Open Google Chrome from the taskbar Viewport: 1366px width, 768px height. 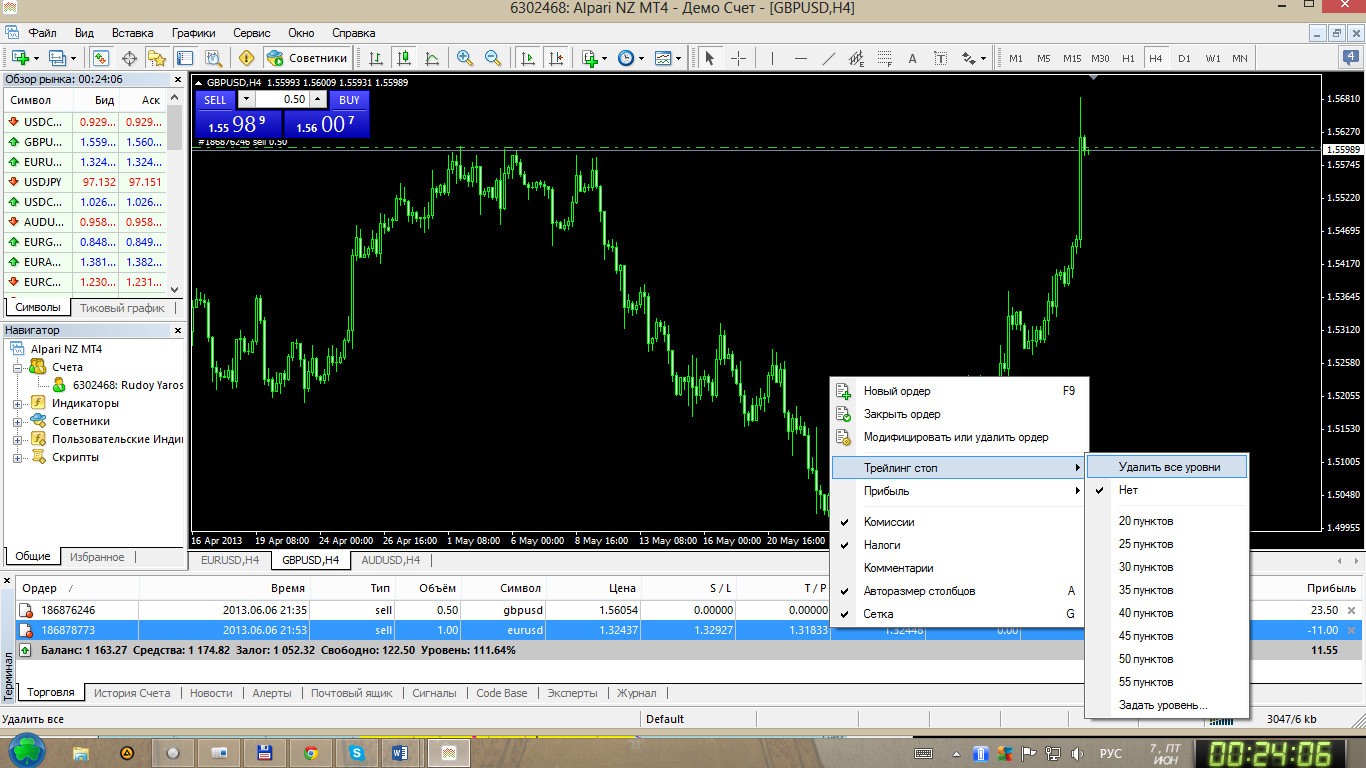tap(311, 752)
